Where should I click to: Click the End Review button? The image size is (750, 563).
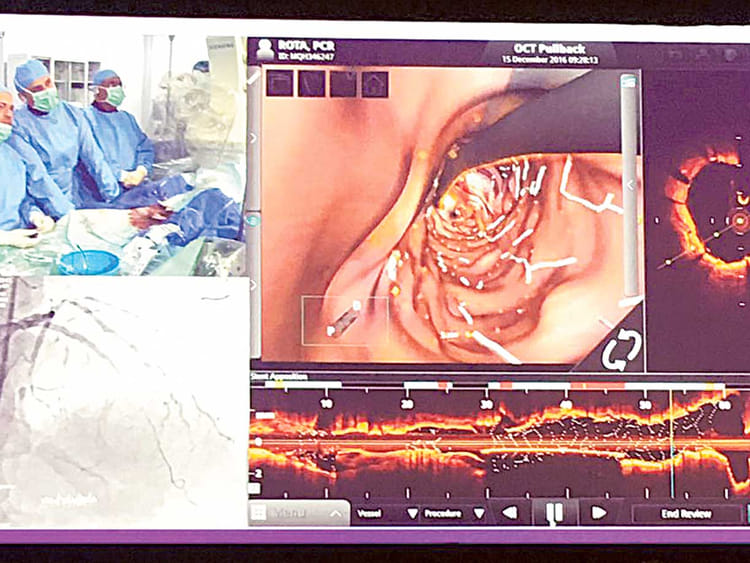click(x=686, y=514)
